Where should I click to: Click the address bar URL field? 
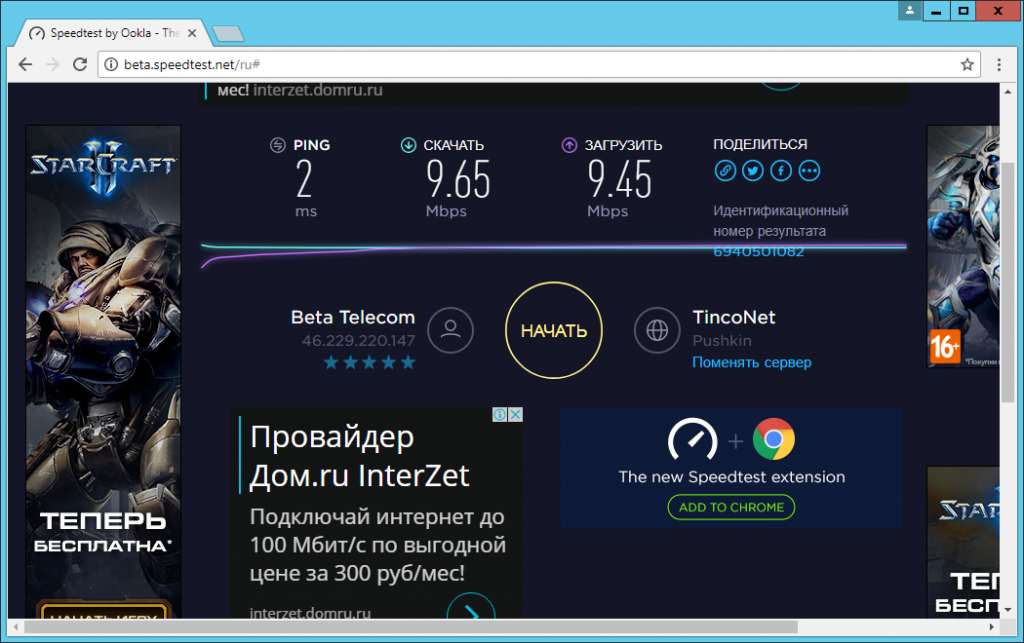click(x=539, y=64)
